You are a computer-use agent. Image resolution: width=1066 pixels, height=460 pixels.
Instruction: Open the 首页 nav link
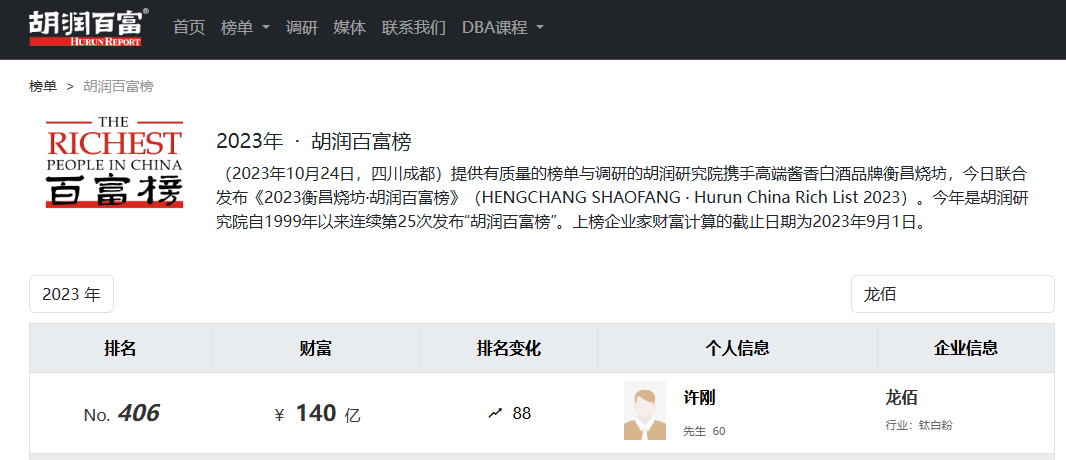189,28
